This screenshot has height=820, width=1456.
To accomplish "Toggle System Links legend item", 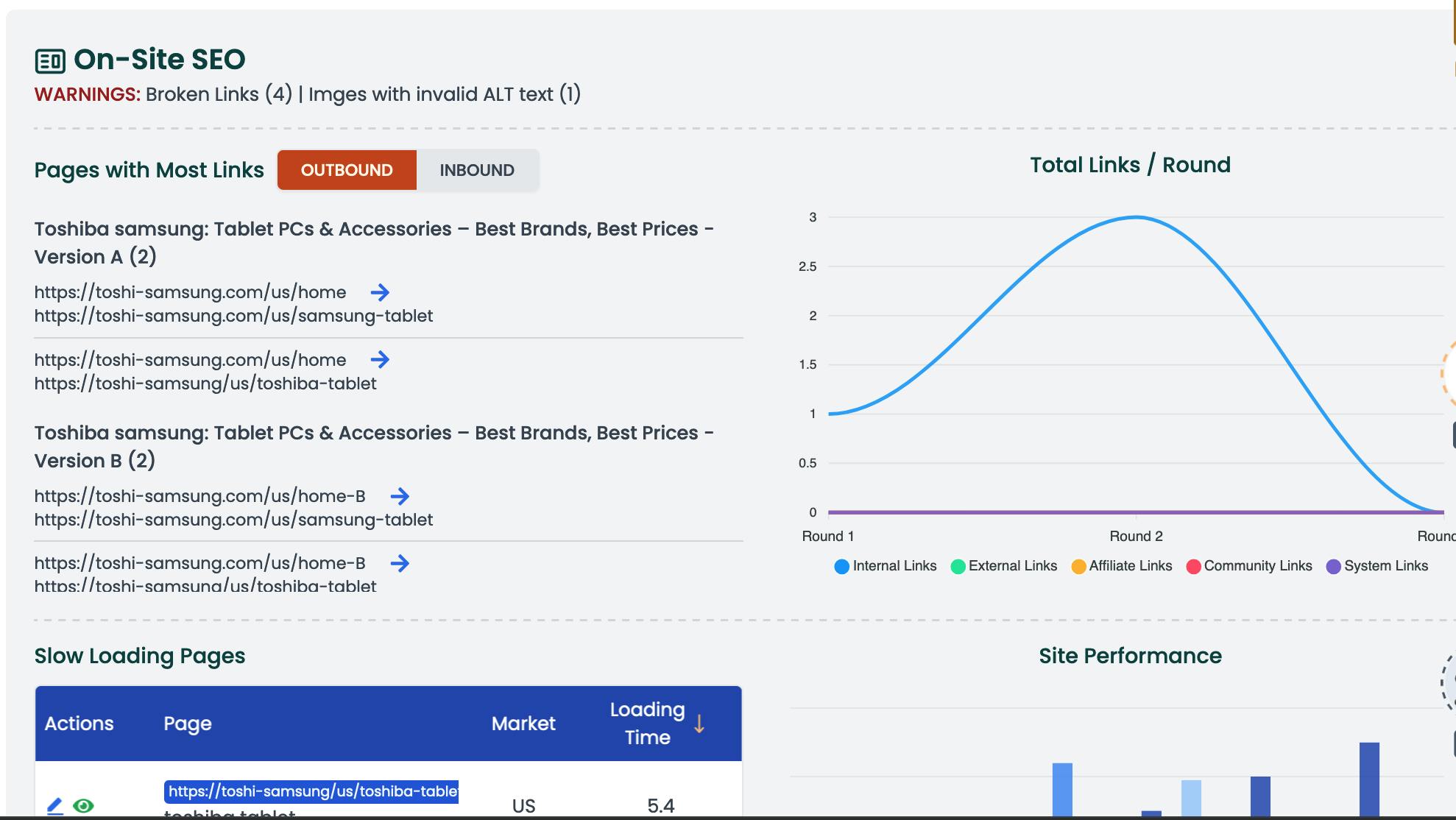I will pyautogui.click(x=1377, y=566).
